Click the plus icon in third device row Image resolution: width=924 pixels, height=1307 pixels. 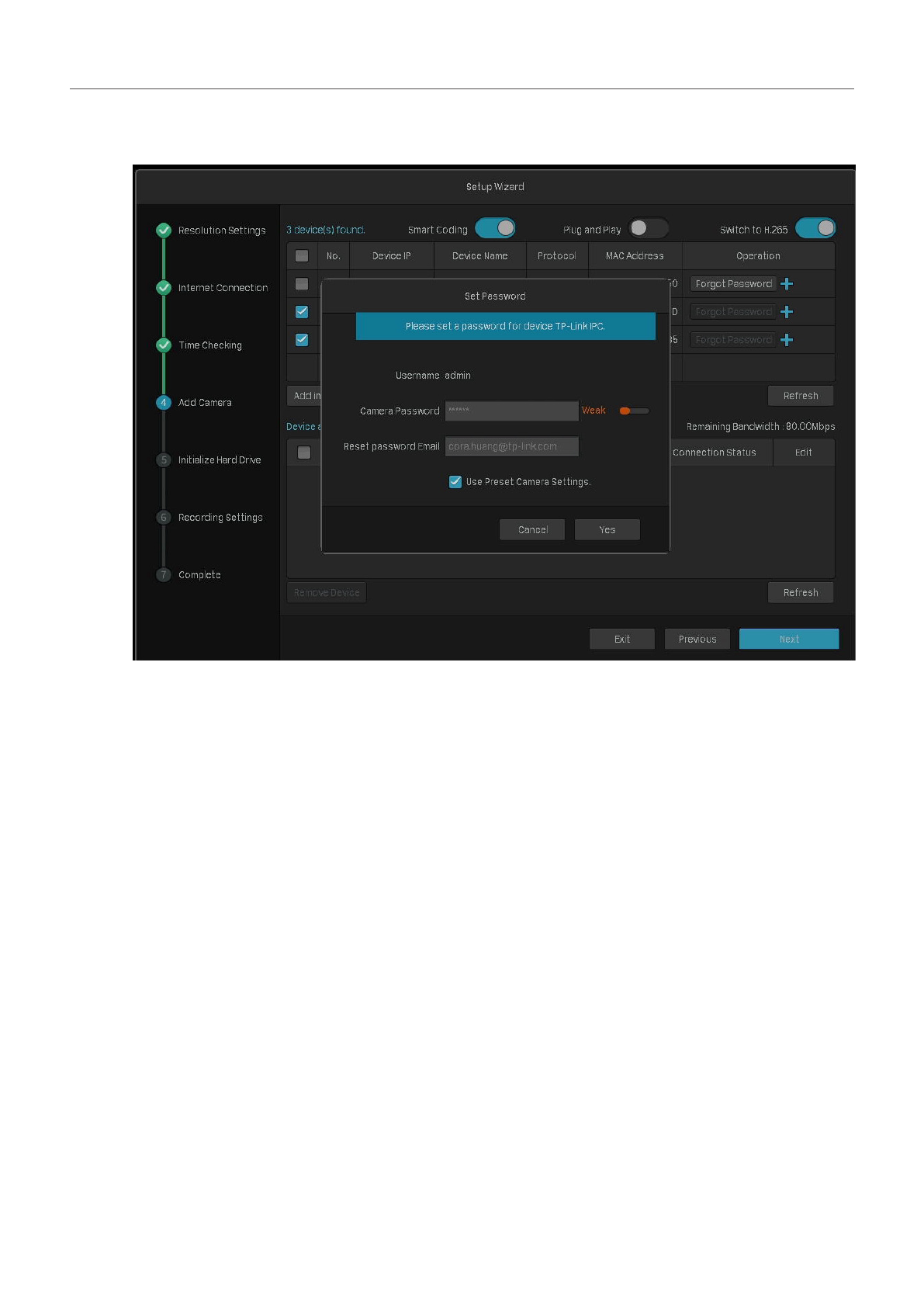[787, 340]
